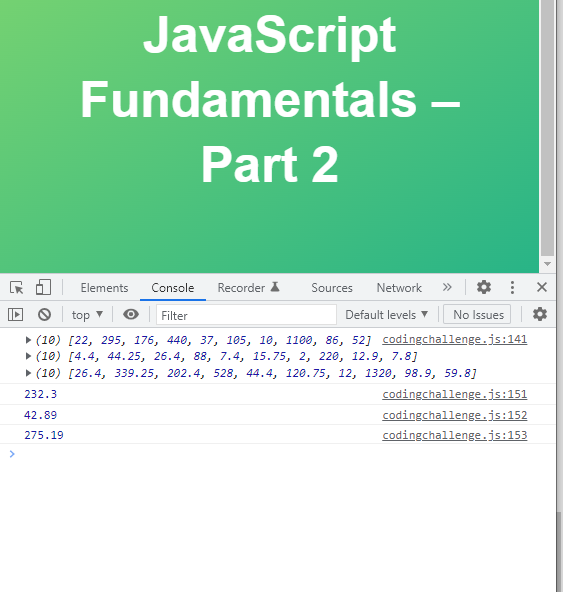Open DevTools settings gear
Screen dimensions: 563x592
[x=484, y=287]
